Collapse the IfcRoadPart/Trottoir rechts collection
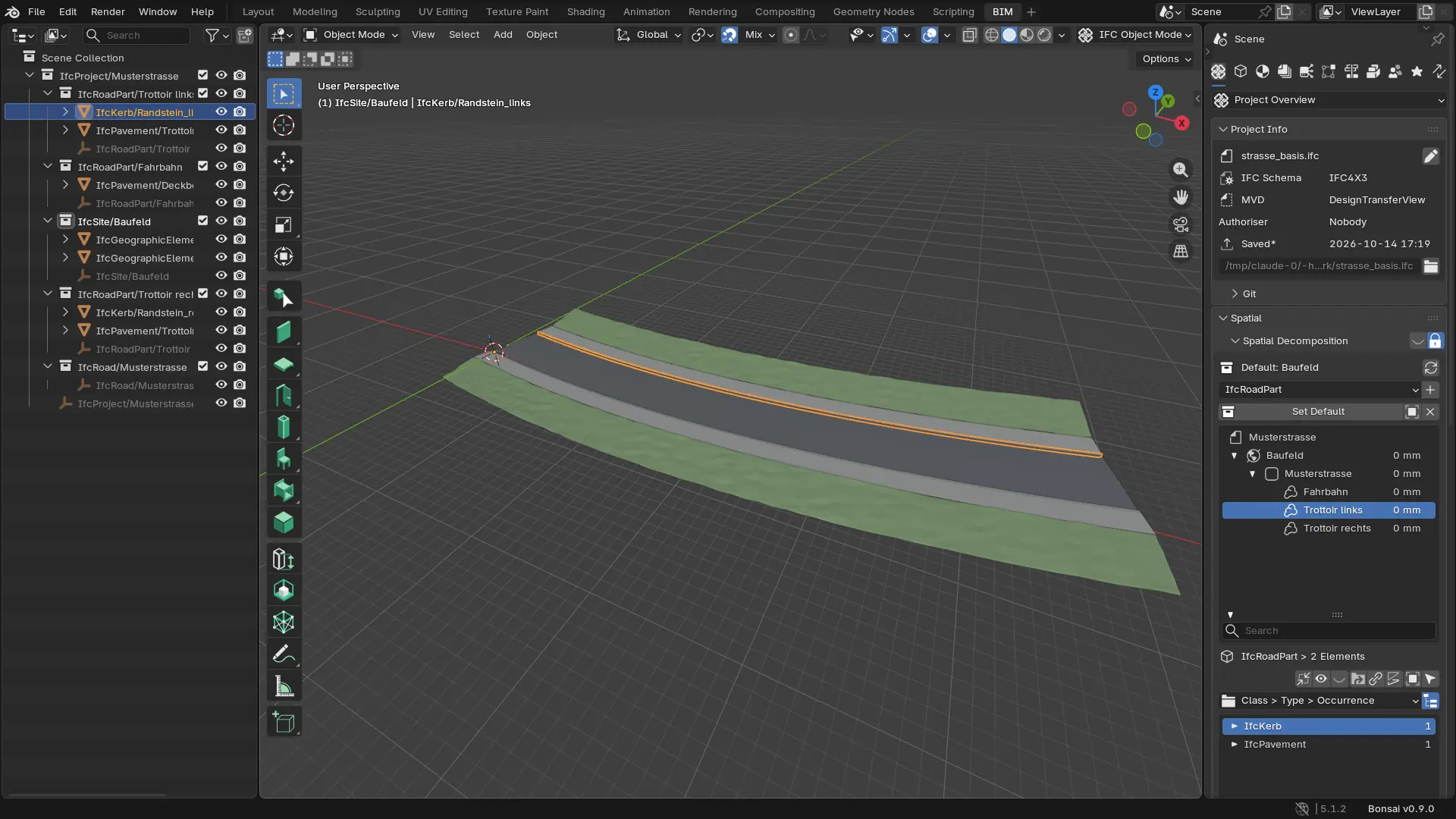Image resolution: width=1456 pixels, height=819 pixels. 48,293
